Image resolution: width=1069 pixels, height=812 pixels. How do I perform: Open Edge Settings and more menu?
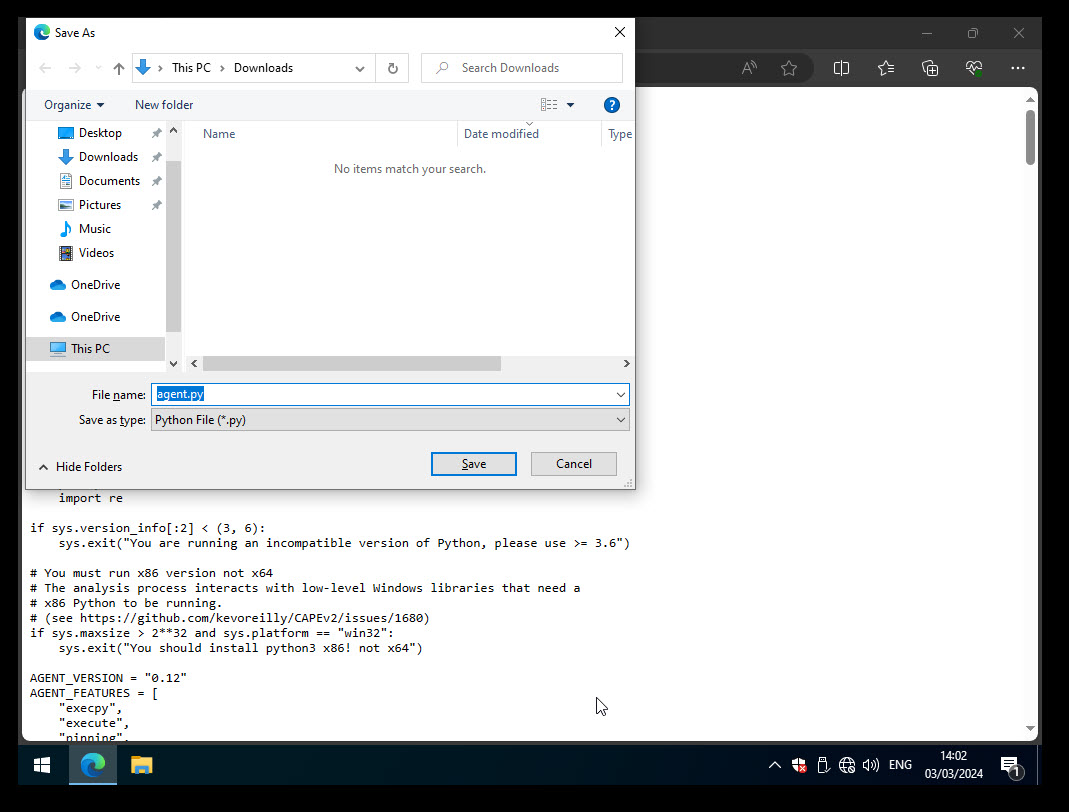[1018, 68]
